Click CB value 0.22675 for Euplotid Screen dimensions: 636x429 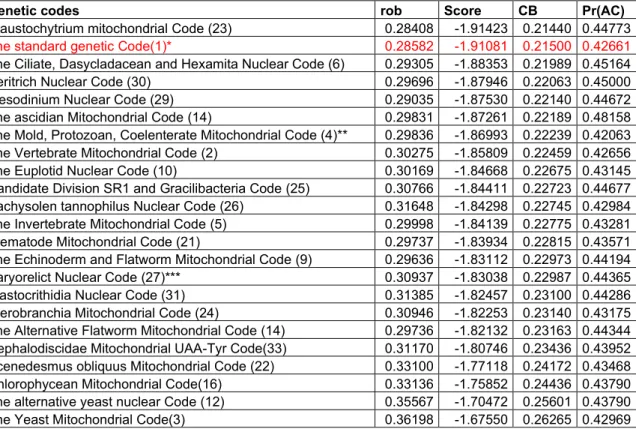pyautogui.click(x=547, y=170)
